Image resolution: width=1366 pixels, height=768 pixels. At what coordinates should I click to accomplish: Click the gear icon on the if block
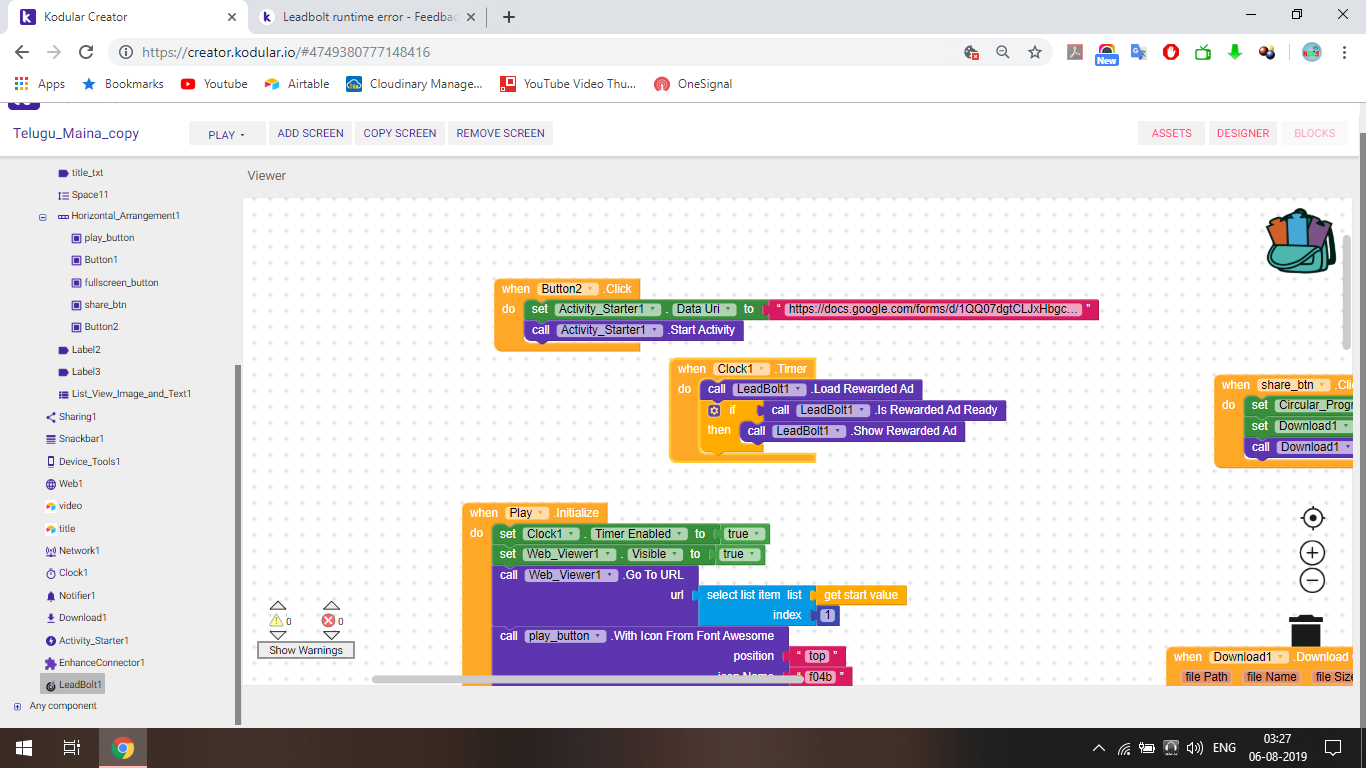click(714, 410)
